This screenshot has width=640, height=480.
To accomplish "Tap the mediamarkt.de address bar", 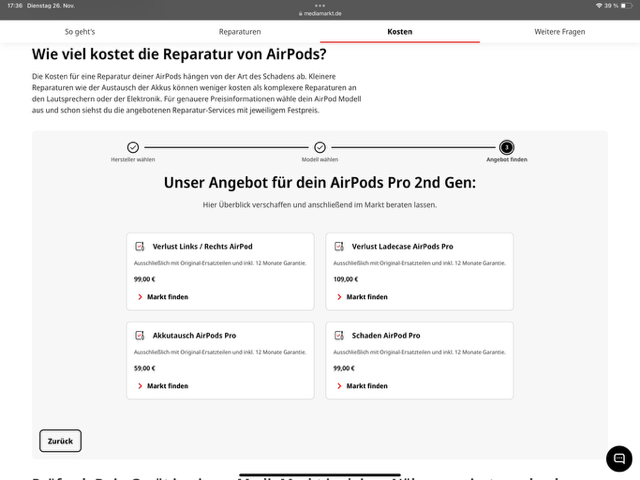I will (320, 13).
